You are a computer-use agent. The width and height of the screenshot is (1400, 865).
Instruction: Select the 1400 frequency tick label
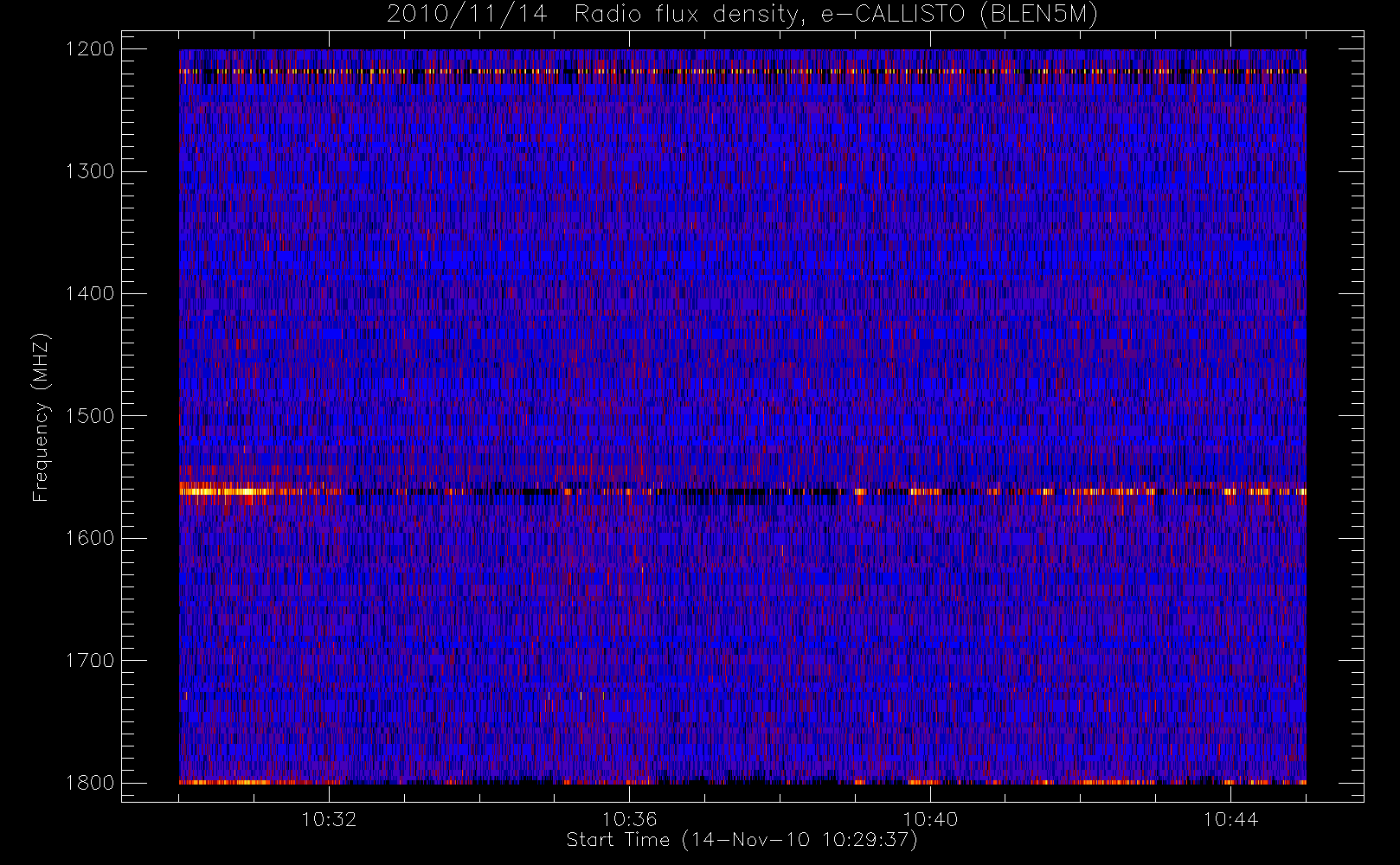90,293
